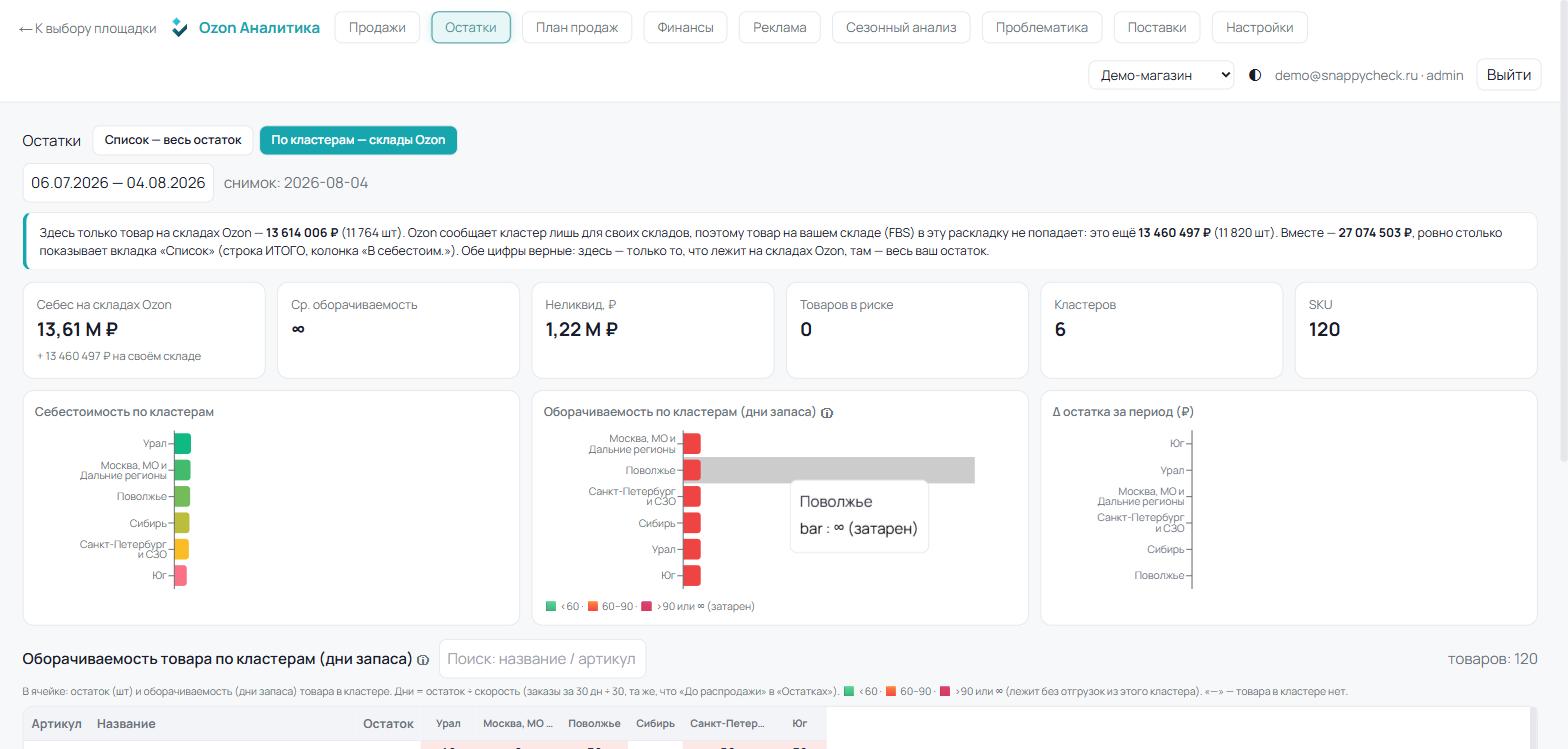The image size is (1568, 749).
Task: Click Москва, МО bar in Себестоимость chart
Action: pos(183,470)
